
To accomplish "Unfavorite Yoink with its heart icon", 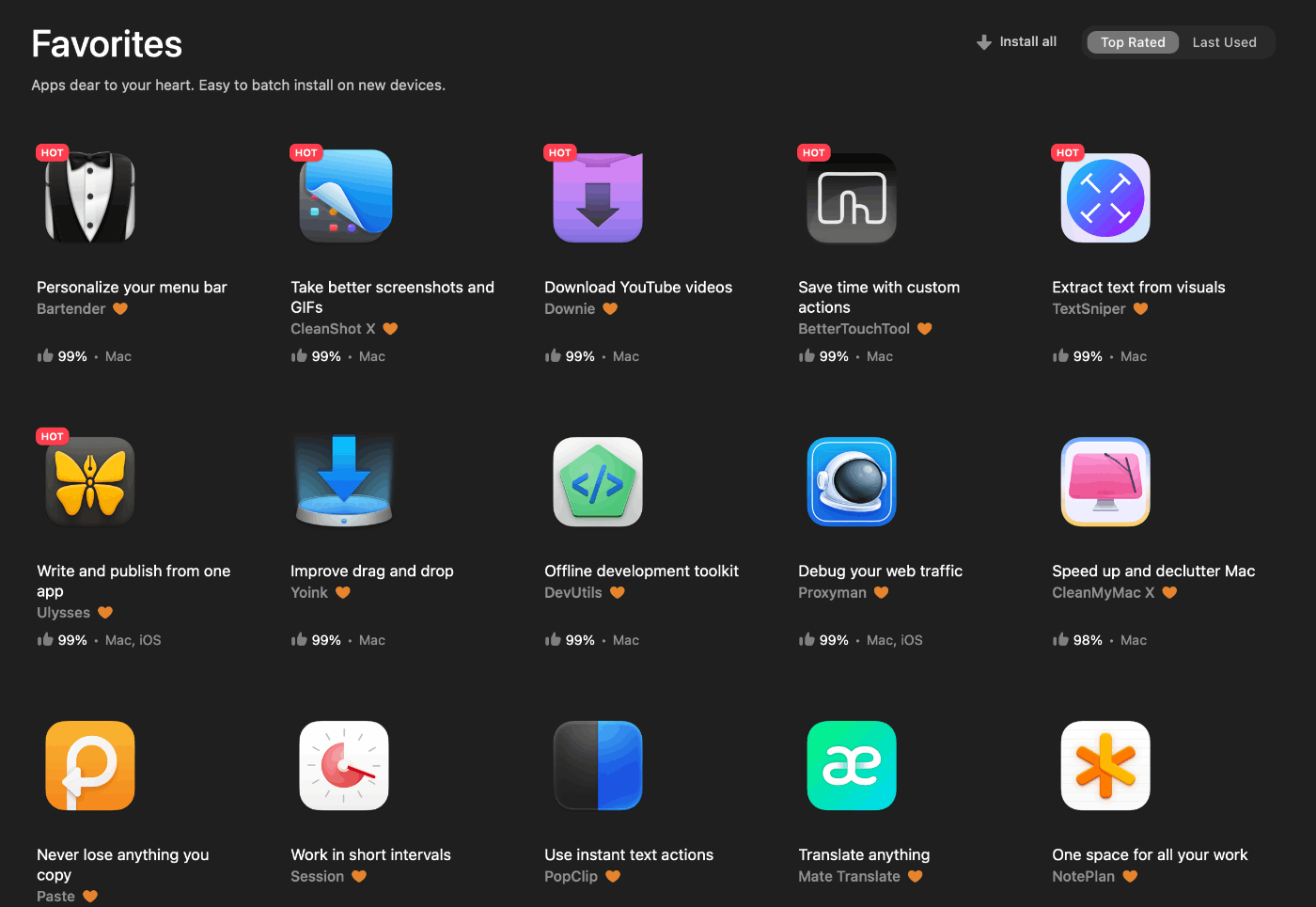I will tap(343, 592).
